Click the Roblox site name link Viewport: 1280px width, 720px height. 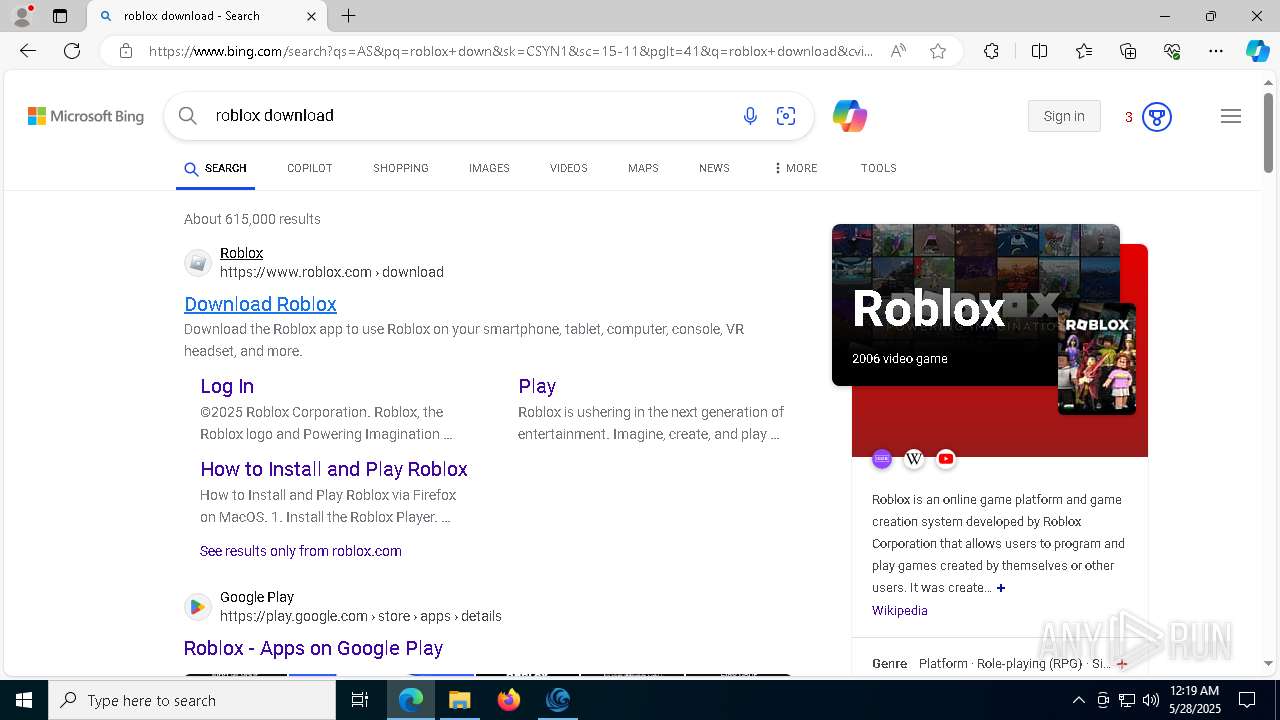pos(241,253)
